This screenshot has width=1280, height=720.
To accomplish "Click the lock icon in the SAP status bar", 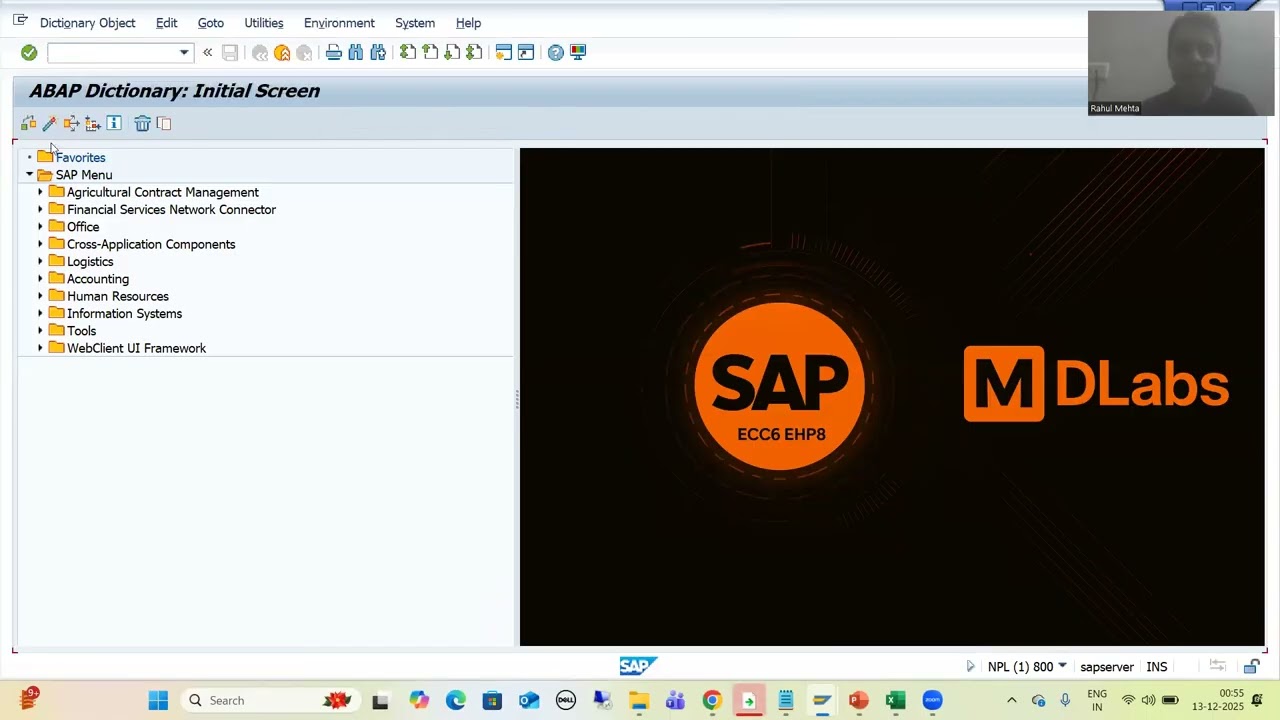I will 1251,666.
